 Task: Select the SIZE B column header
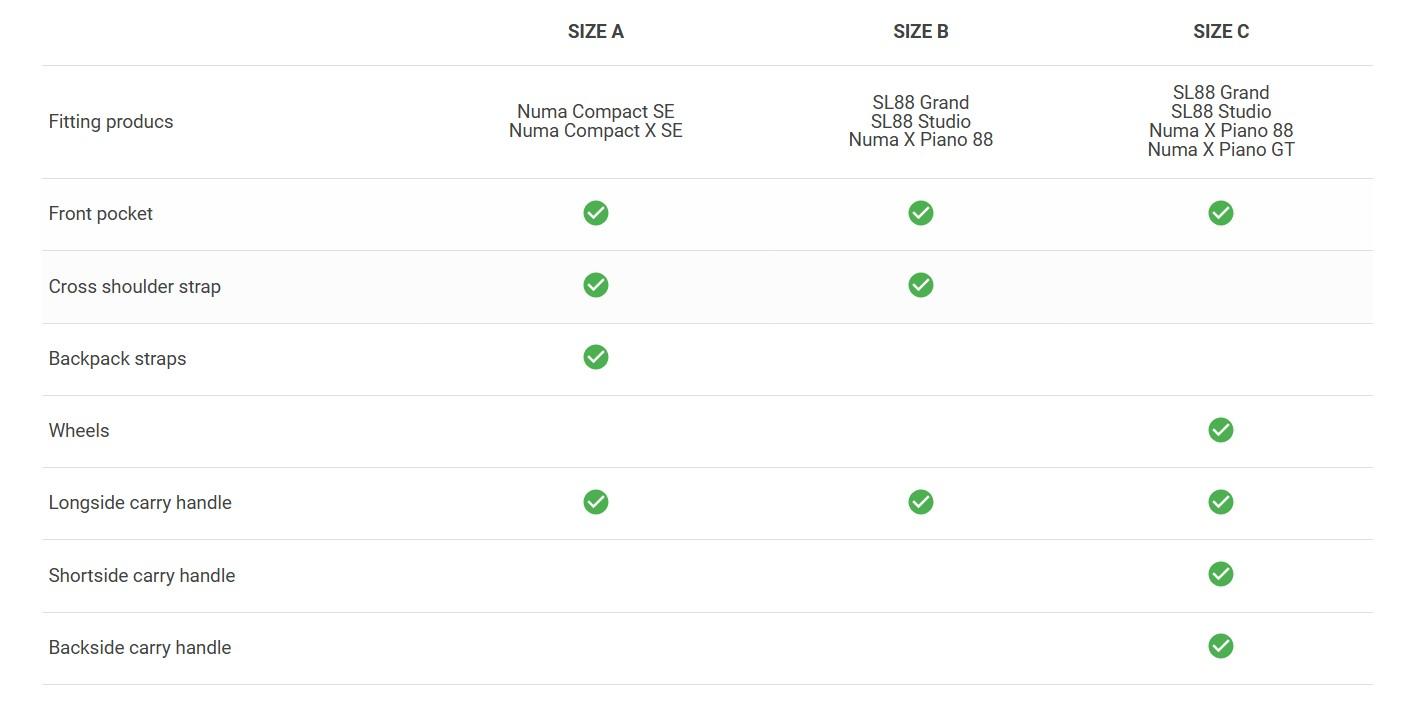[x=920, y=32]
